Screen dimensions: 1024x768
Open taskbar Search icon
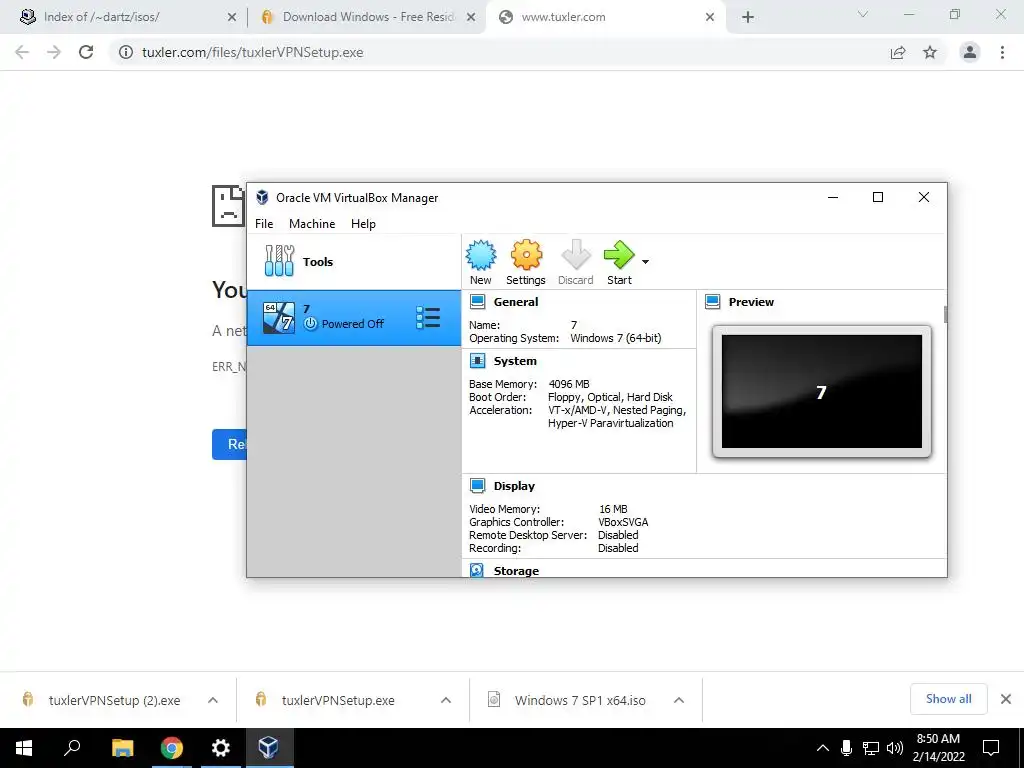(x=72, y=748)
